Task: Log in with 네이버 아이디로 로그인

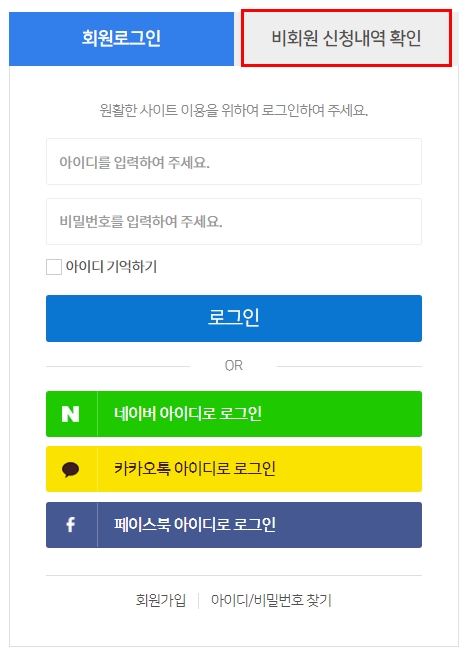Action: (x=234, y=414)
